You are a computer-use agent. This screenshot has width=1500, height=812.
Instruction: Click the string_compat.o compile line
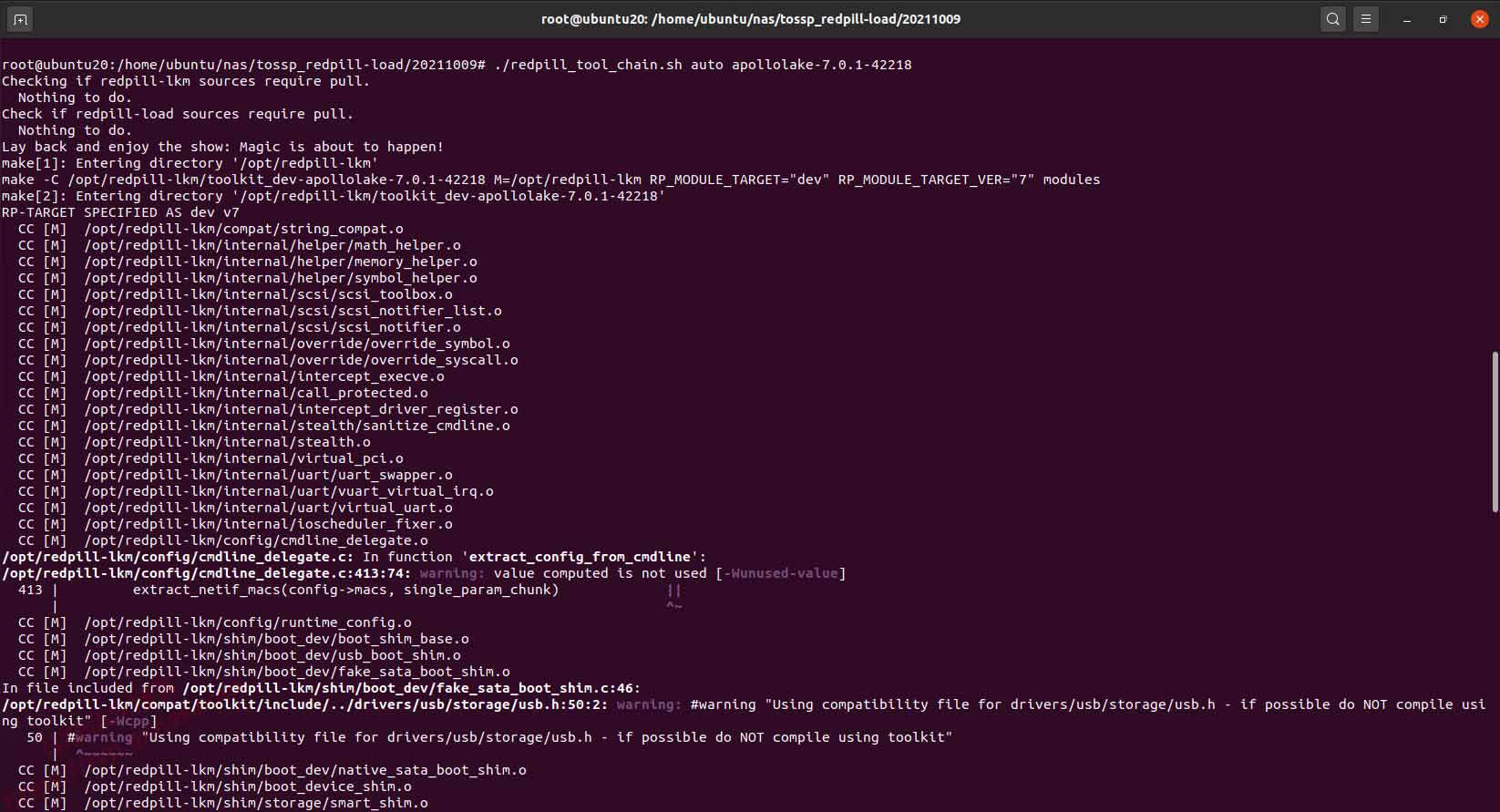tap(243, 229)
